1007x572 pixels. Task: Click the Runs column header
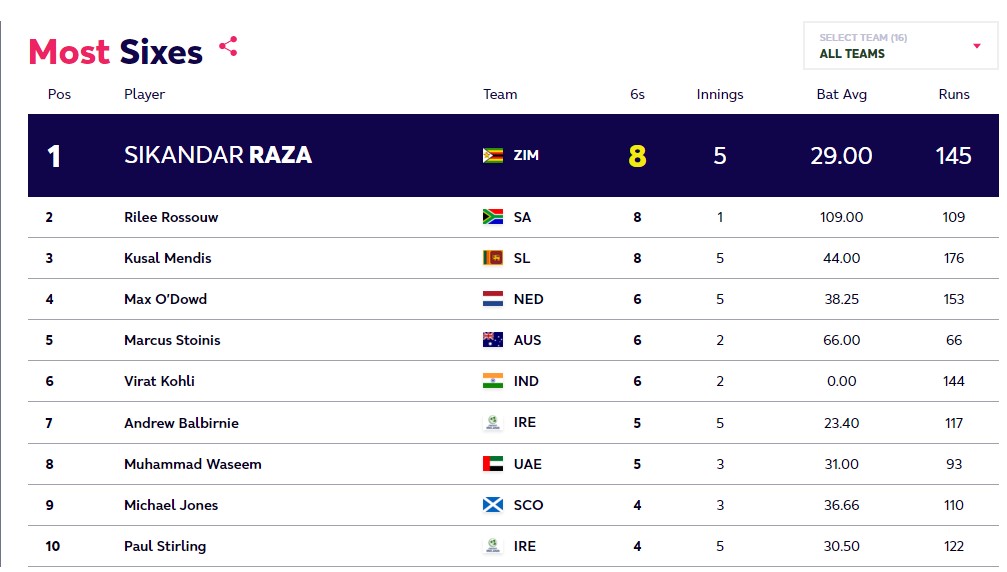[x=954, y=94]
